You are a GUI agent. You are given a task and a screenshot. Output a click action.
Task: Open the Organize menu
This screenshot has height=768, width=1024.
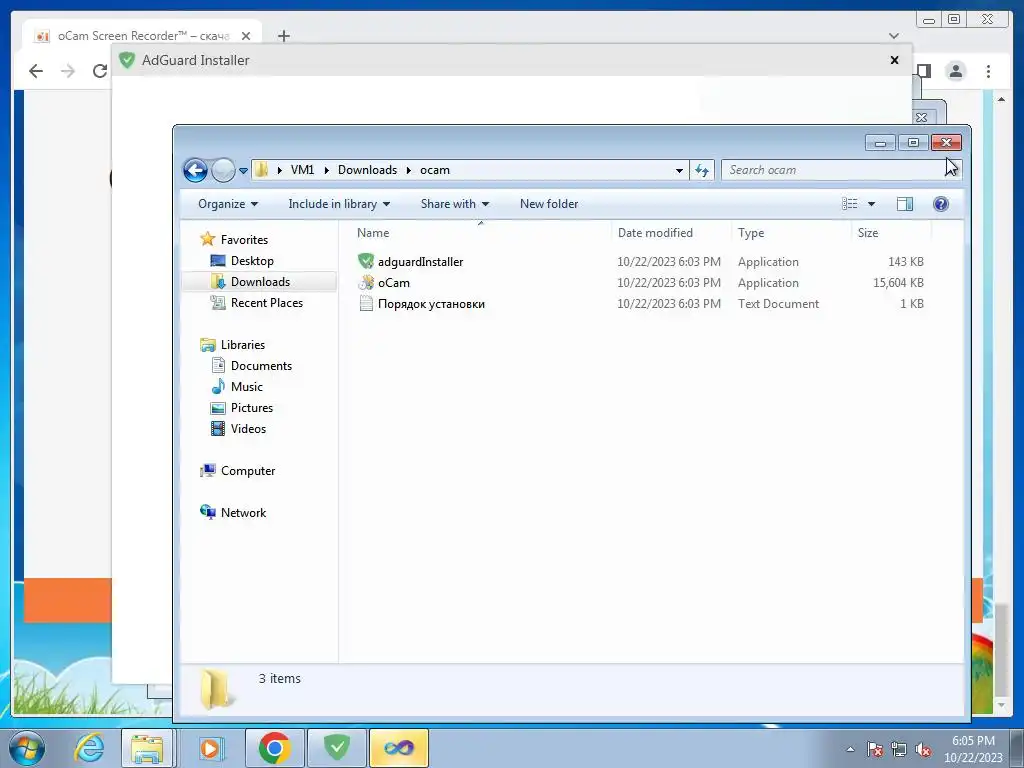click(228, 204)
